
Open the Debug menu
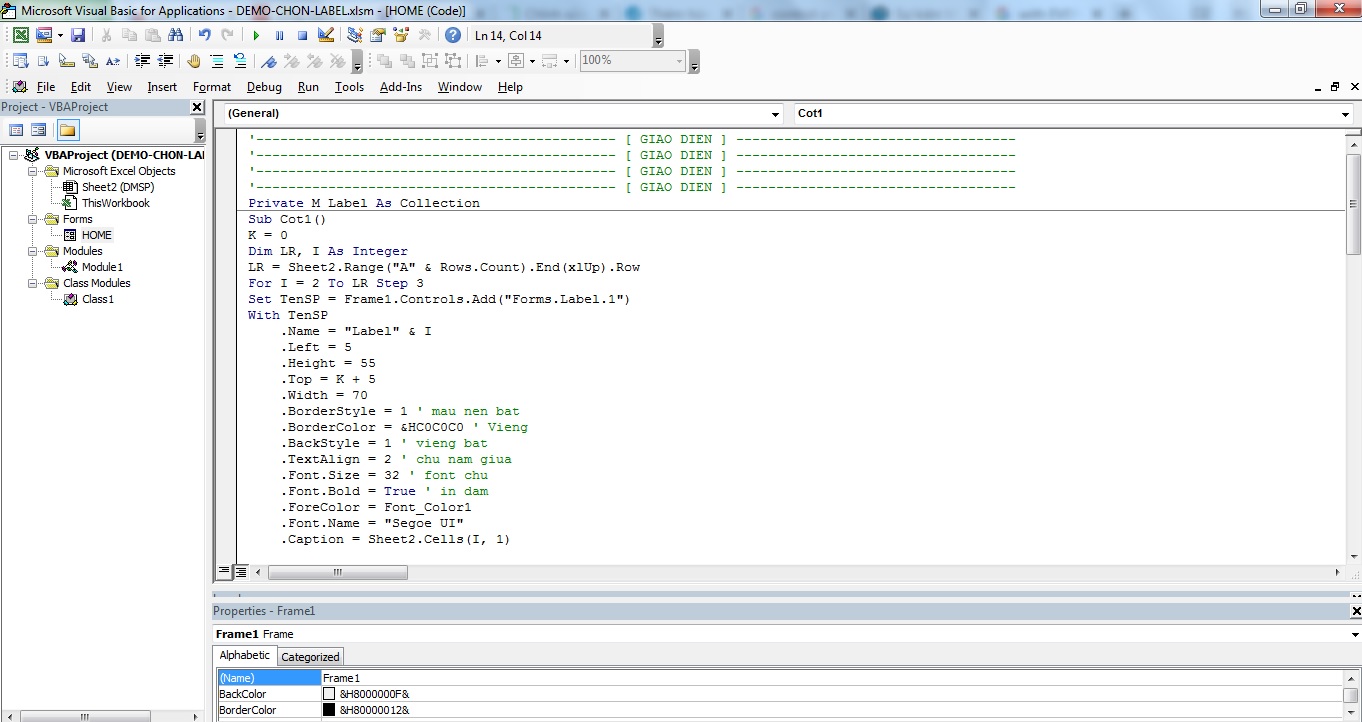coord(265,87)
